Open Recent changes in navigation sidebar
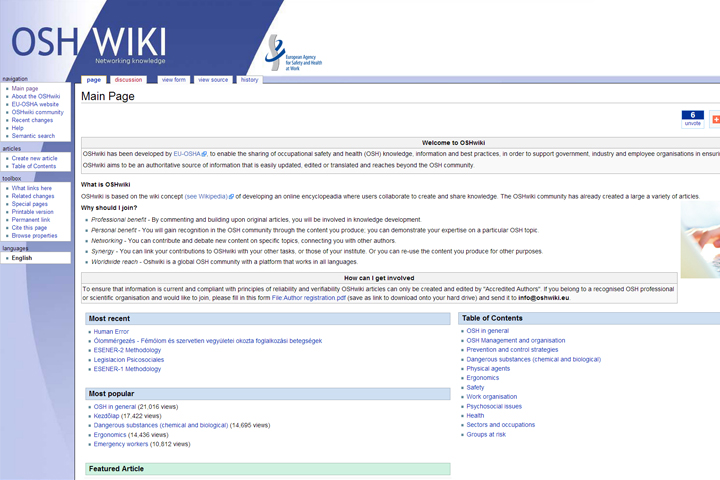The height and width of the screenshot is (480, 720). coord(32,120)
